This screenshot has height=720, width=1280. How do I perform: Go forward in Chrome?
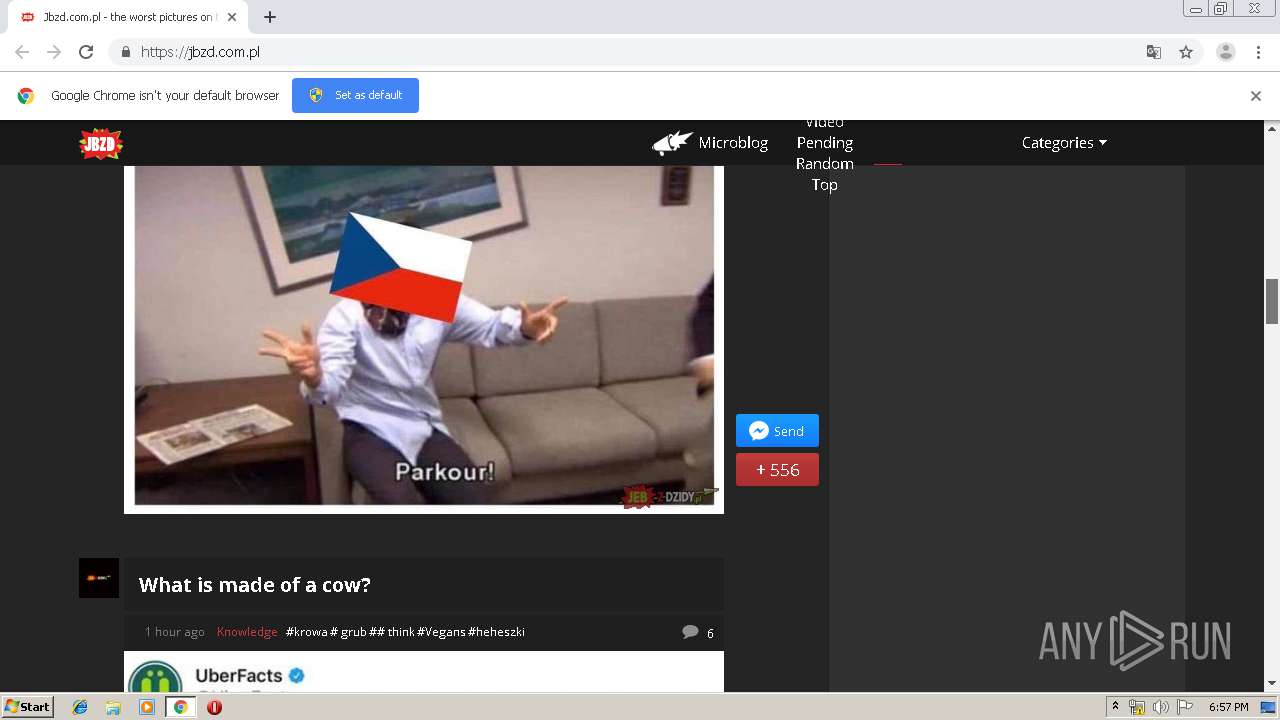(x=54, y=52)
